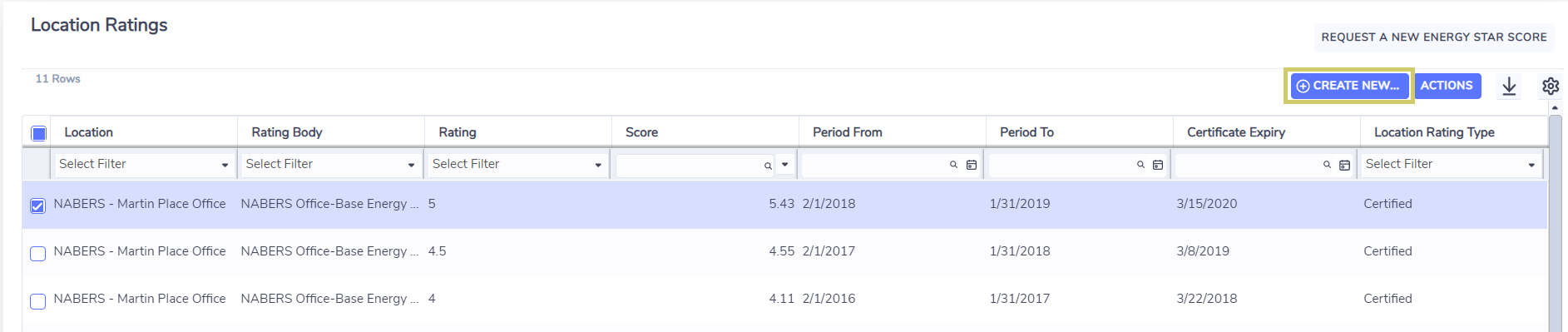Viewport: 1568px width, 332px height.
Task: Click Request a New Energy Star Score
Action: pyautogui.click(x=1434, y=37)
